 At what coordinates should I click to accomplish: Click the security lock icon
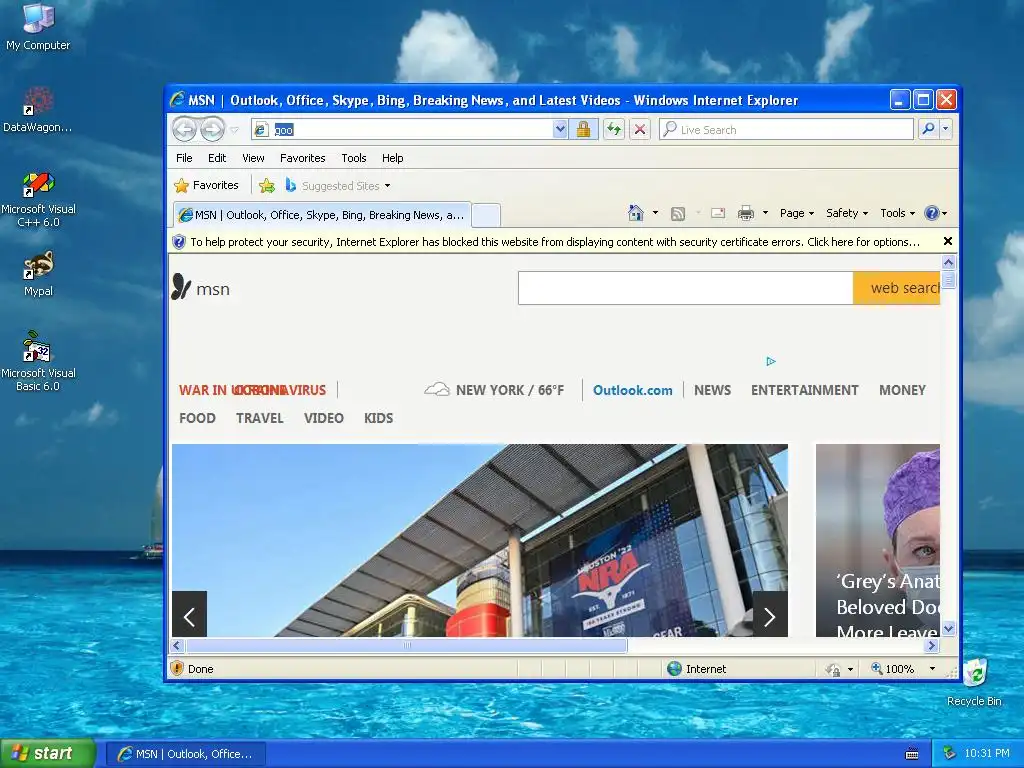click(583, 129)
